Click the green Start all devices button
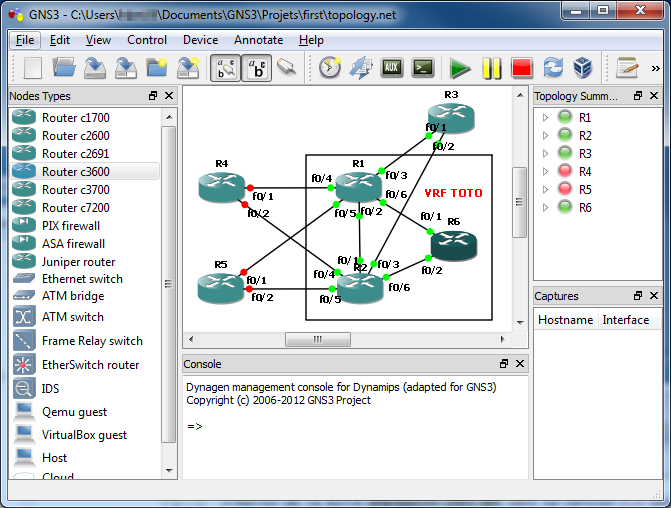Viewport: 671px width, 508px height. click(460, 68)
